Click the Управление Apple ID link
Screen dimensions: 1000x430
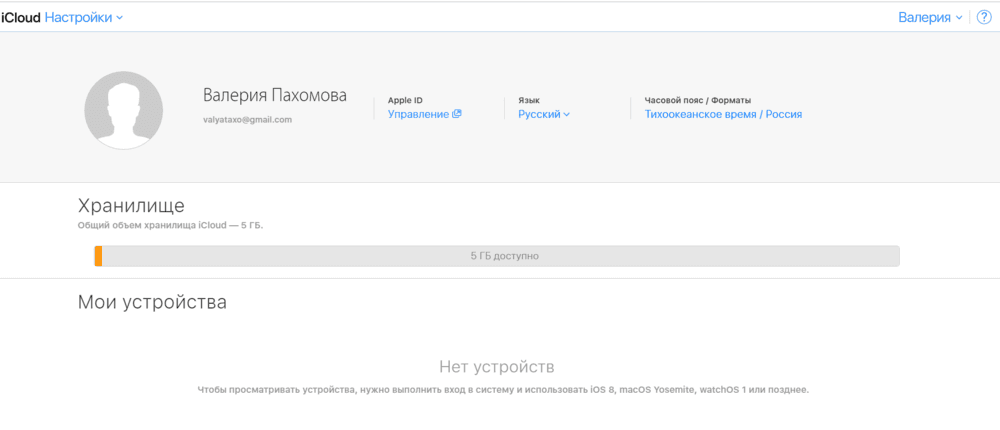[x=424, y=114]
